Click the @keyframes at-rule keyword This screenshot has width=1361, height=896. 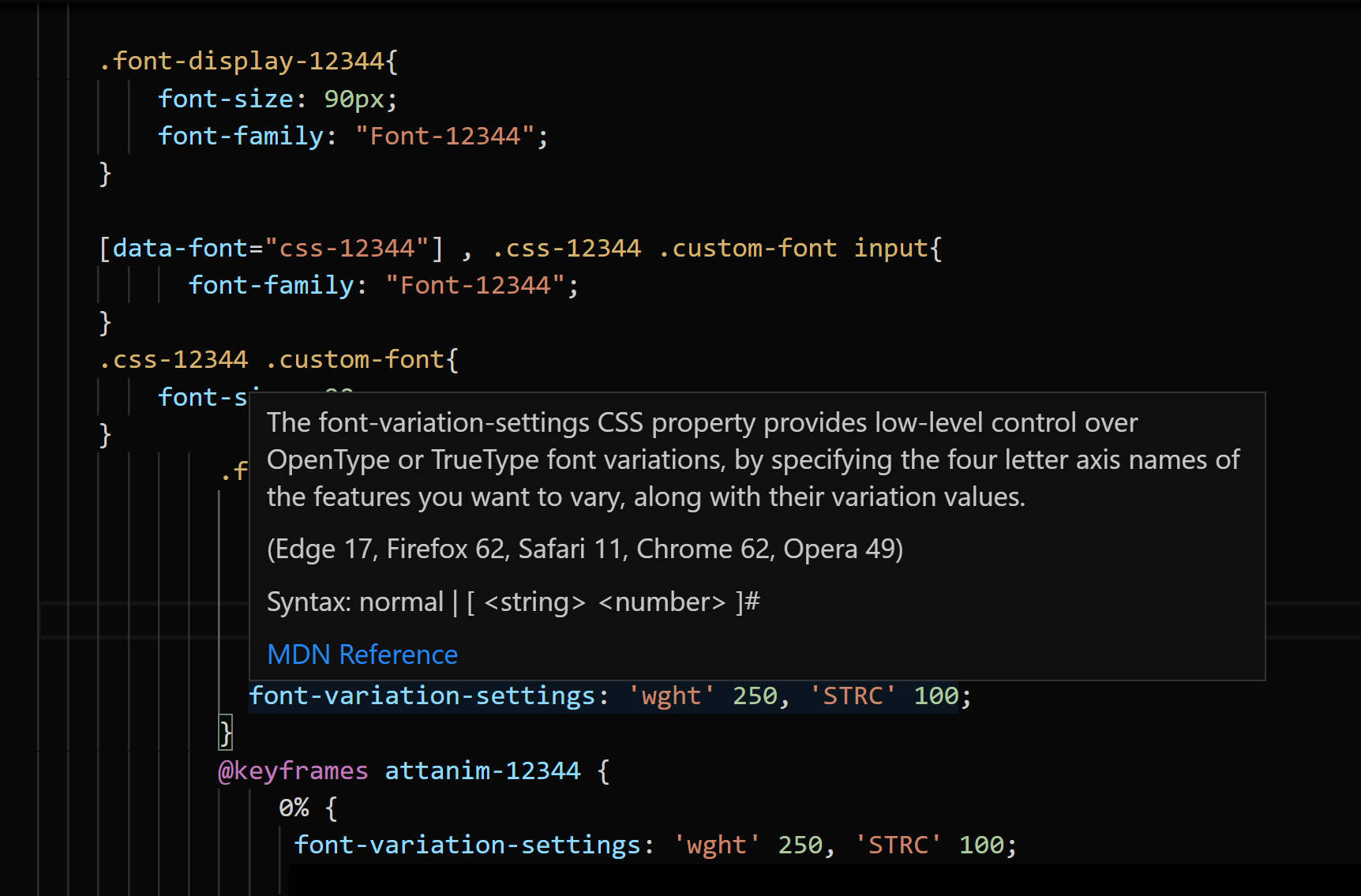293,770
